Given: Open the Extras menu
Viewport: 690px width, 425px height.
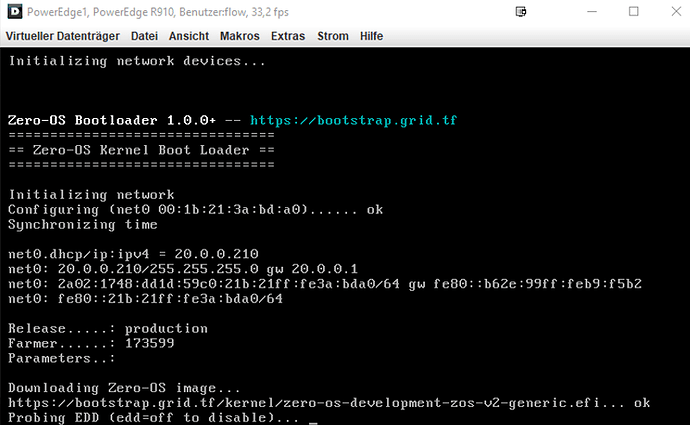Looking at the screenshot, I should click(x=288, y=36).
